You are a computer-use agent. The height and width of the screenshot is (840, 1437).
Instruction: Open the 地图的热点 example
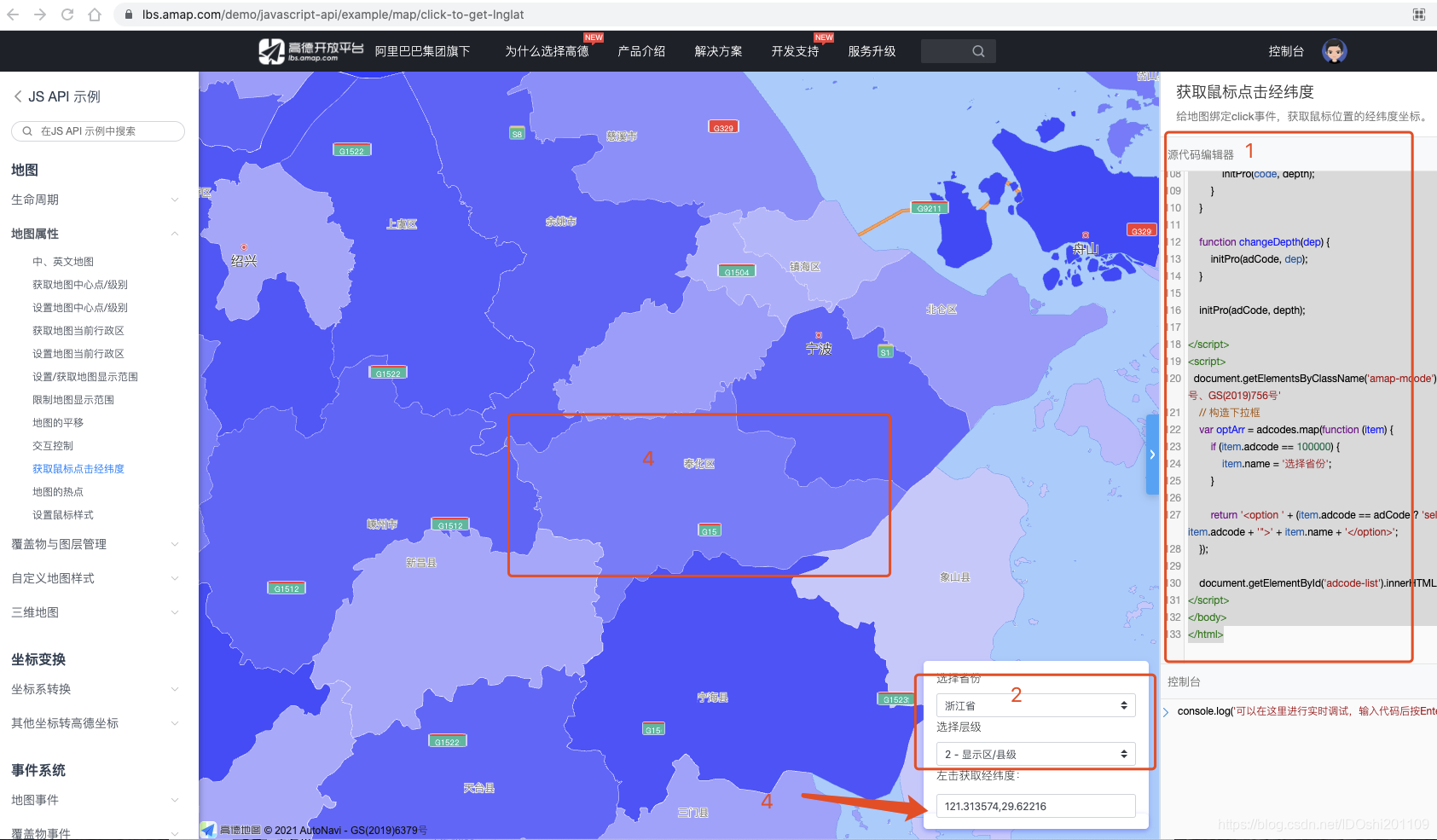tap(58, 492)
